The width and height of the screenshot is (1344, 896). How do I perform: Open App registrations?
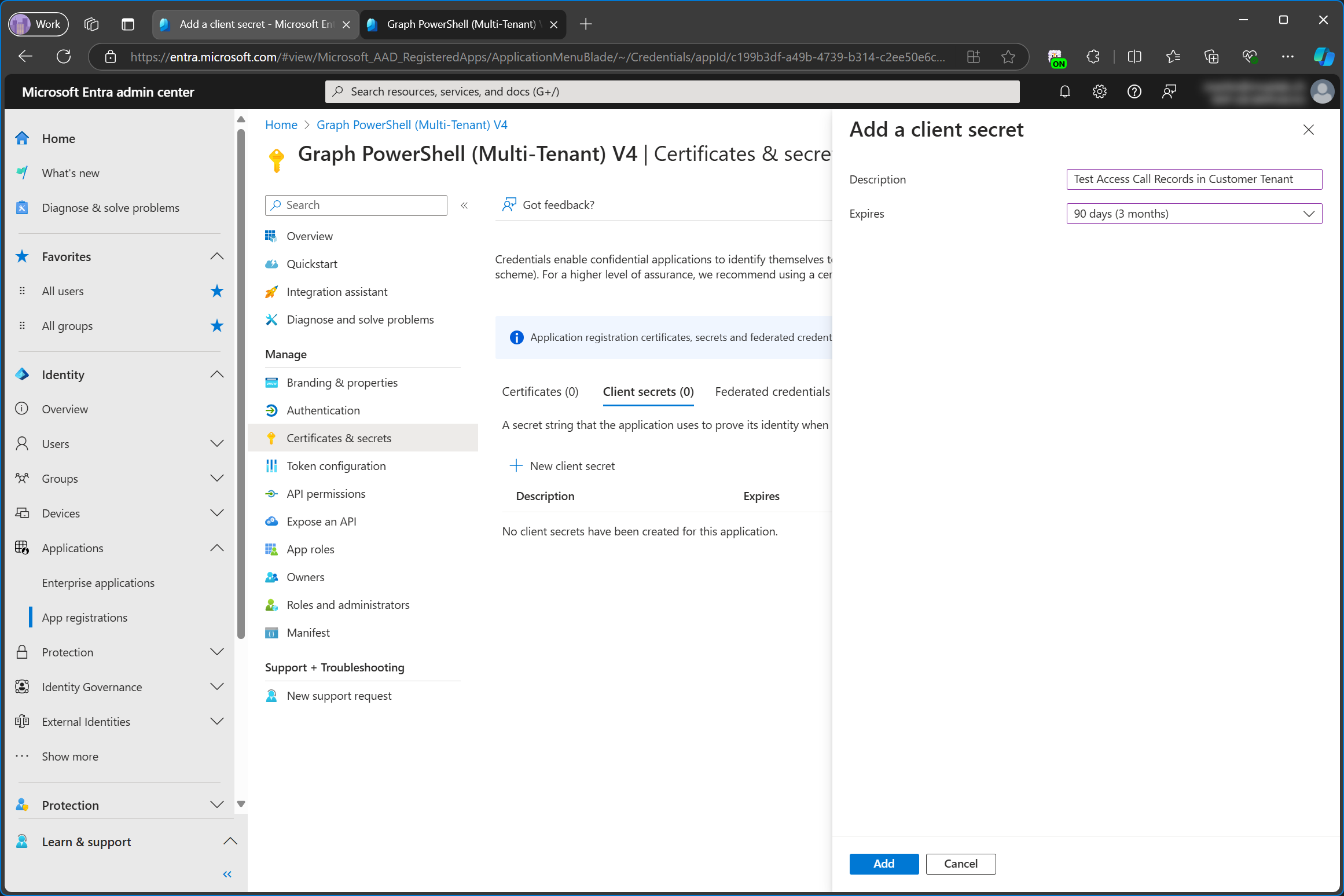coord(85,618)
